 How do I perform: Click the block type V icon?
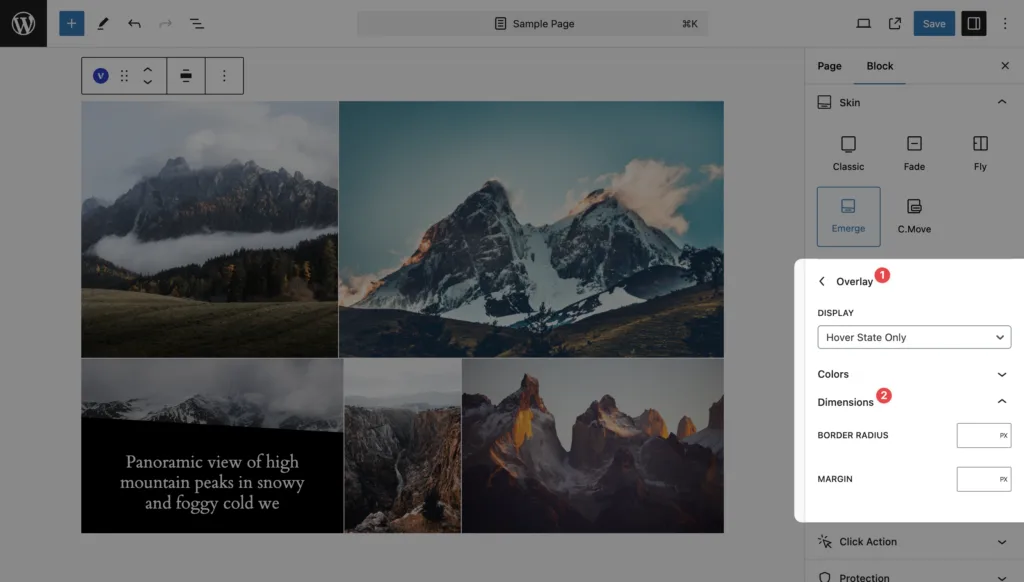click(101, 76)
